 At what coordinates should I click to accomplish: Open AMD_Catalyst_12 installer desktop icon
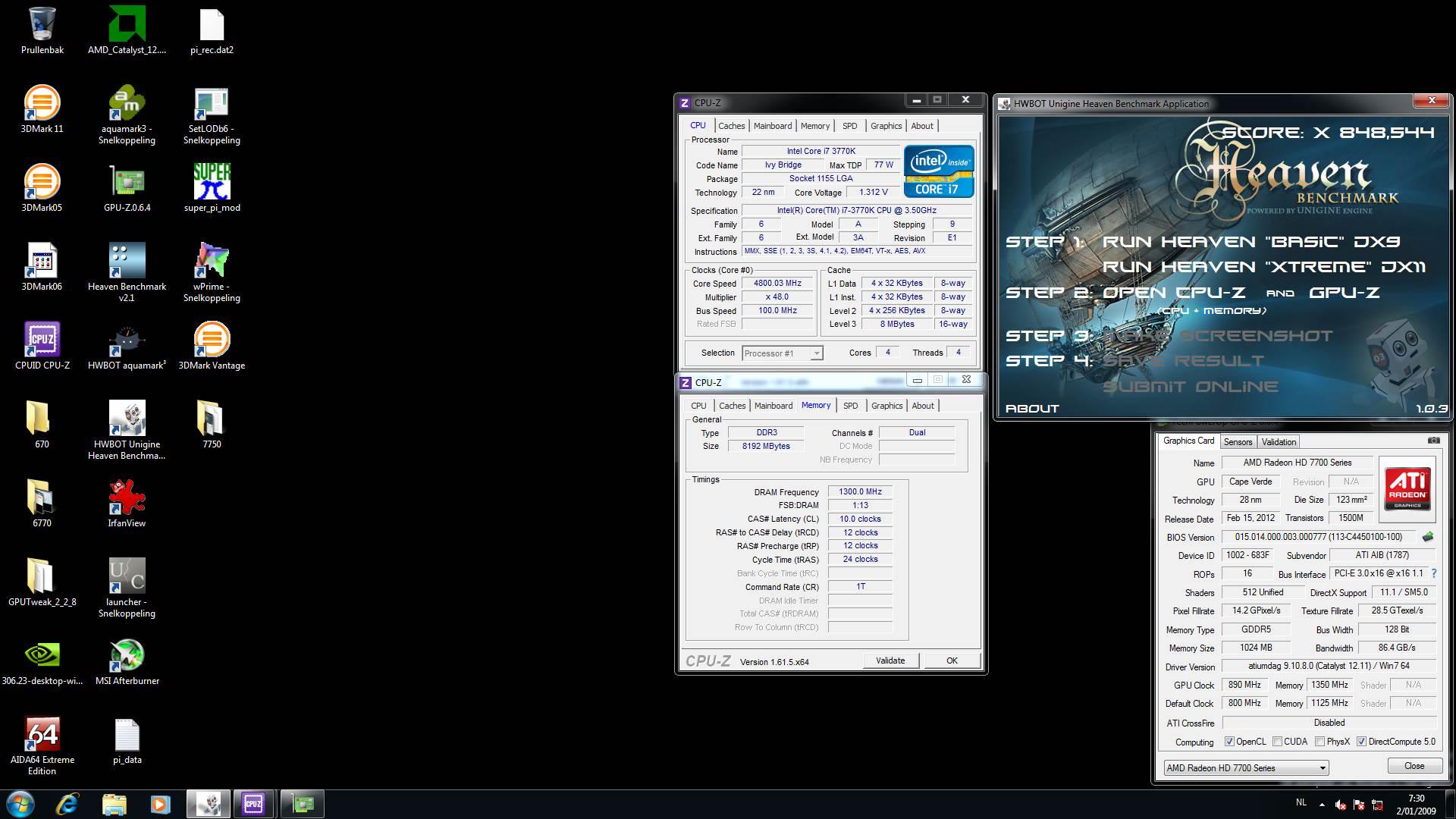click(x=127, y=31)
